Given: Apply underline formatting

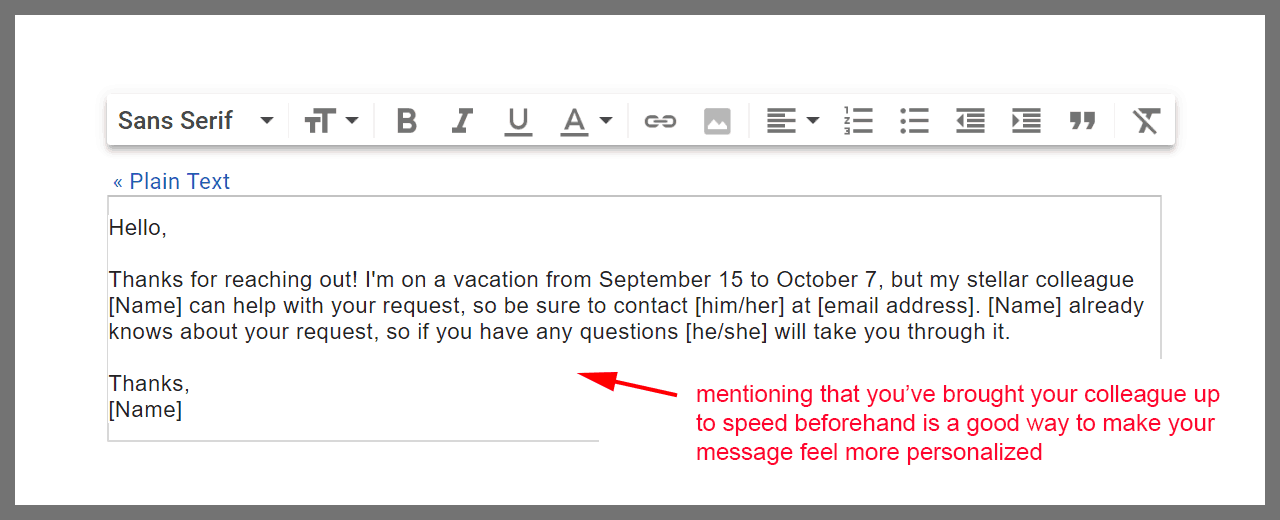Looking at the screenshot, I should [518, 121].
